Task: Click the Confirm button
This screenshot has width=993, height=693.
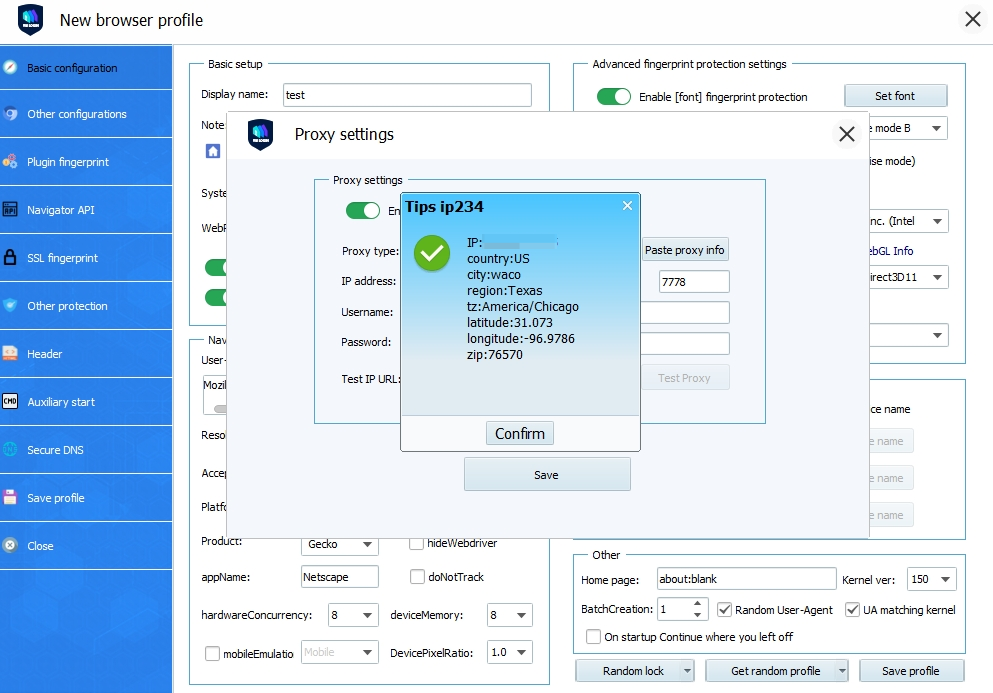Action: pos(520,433)
